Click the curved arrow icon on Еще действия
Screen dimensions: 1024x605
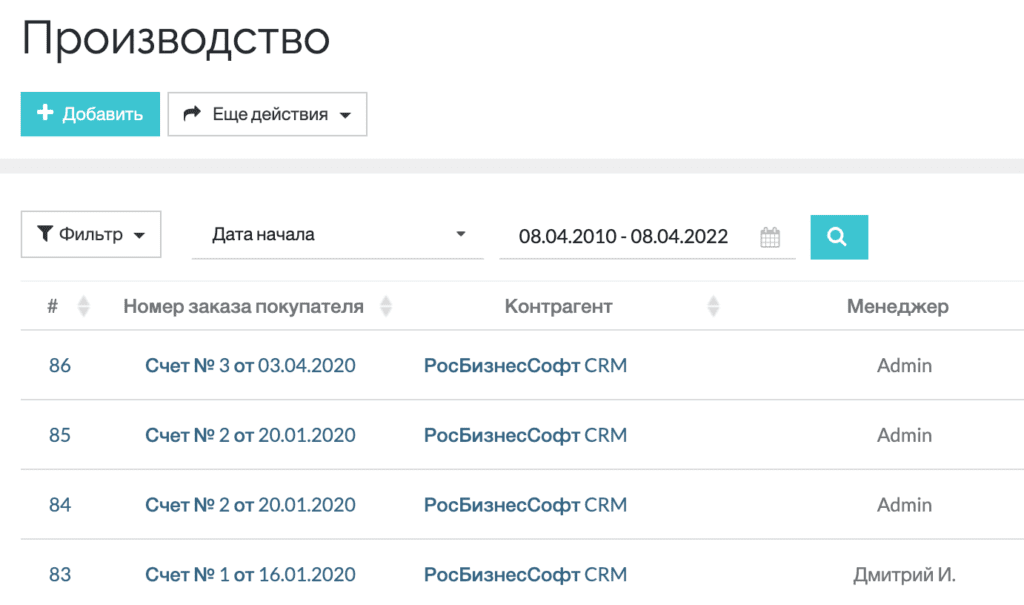[x=193, y=113]
